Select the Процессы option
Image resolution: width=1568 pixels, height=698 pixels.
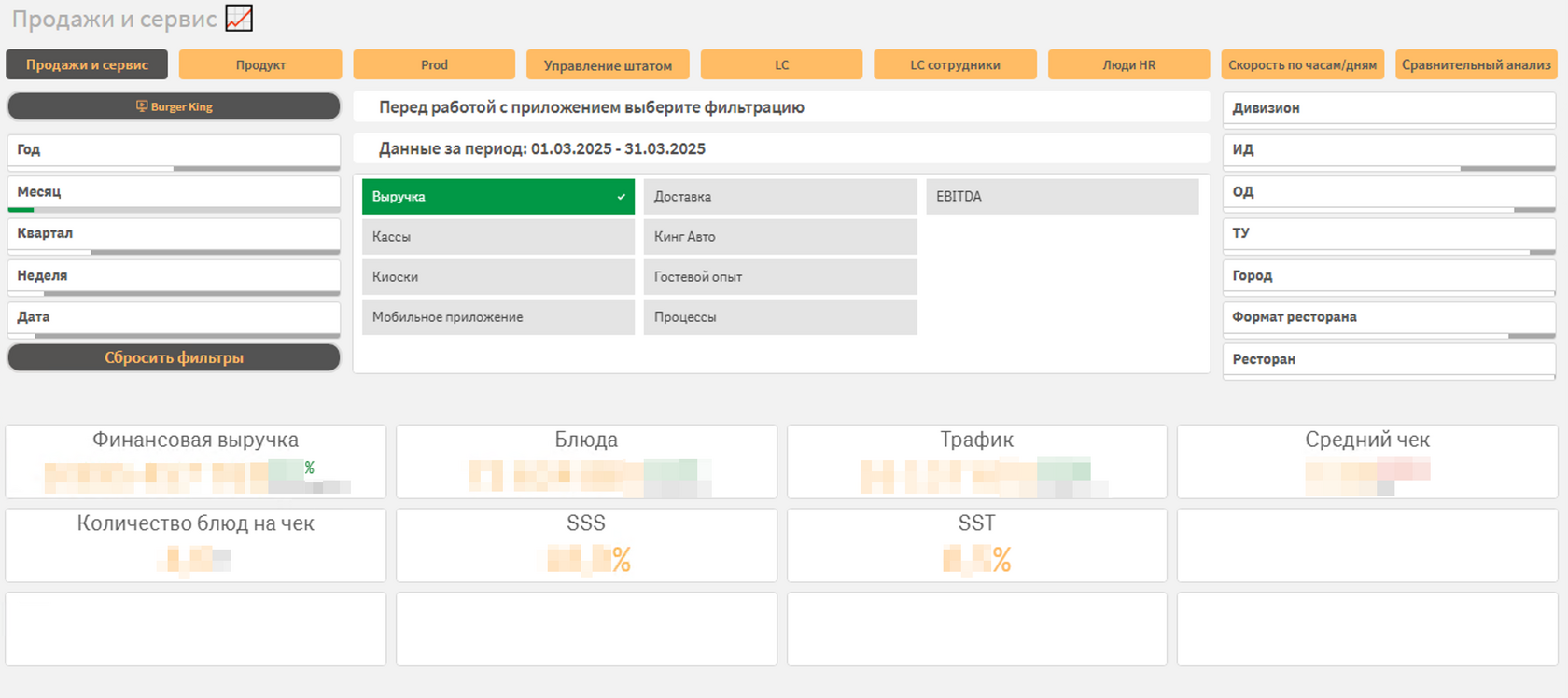[780, 317]
